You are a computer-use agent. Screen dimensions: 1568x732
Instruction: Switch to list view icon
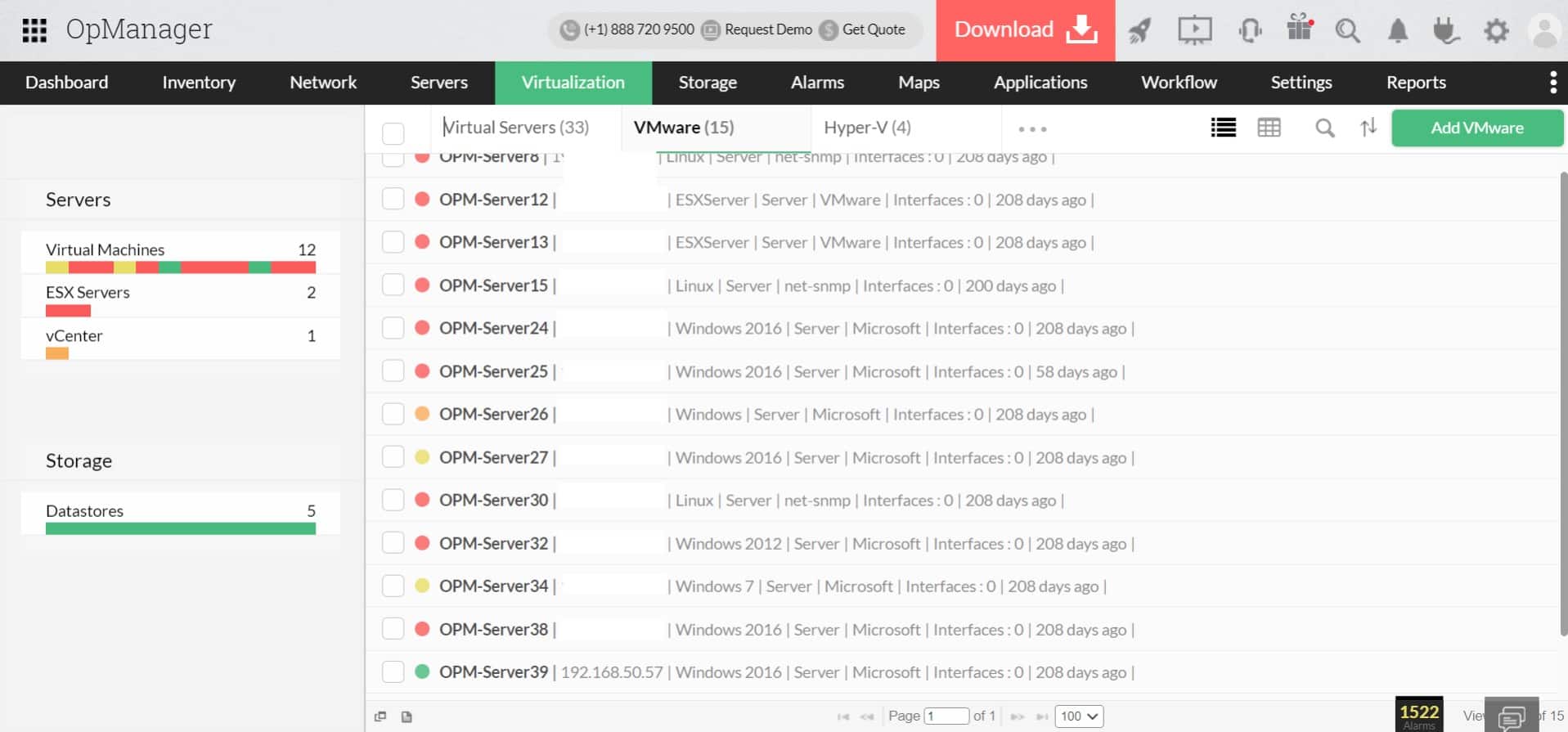(x=1224, y=128)
